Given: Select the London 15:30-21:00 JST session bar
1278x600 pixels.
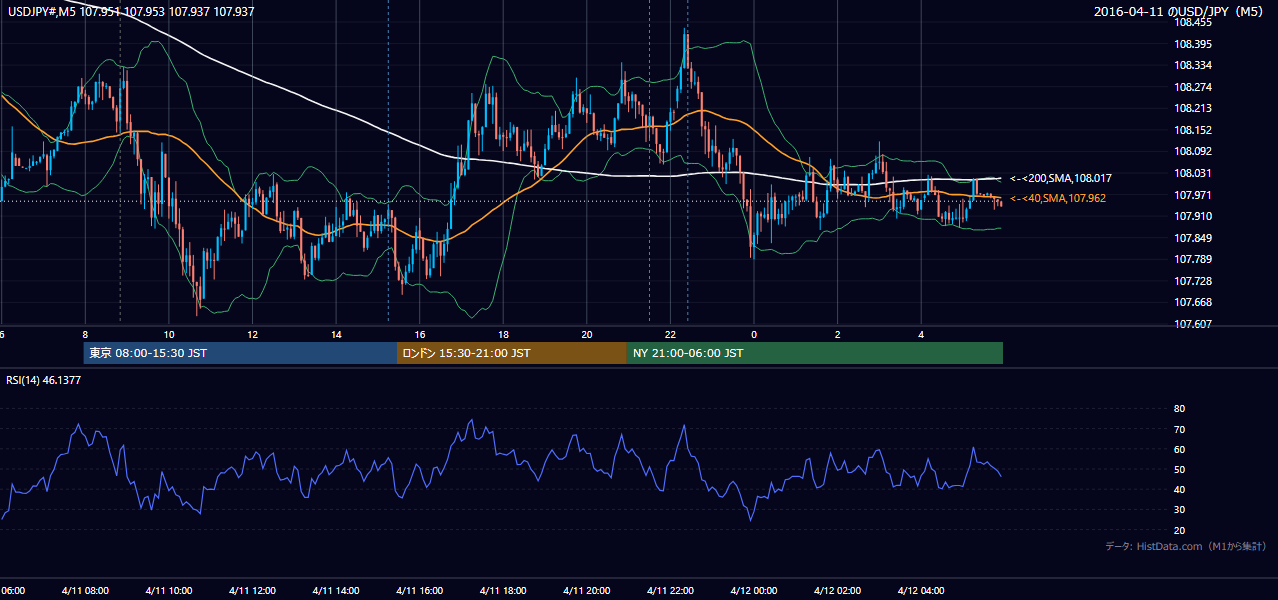Looking at the screenshot, I should coord(512,353).
